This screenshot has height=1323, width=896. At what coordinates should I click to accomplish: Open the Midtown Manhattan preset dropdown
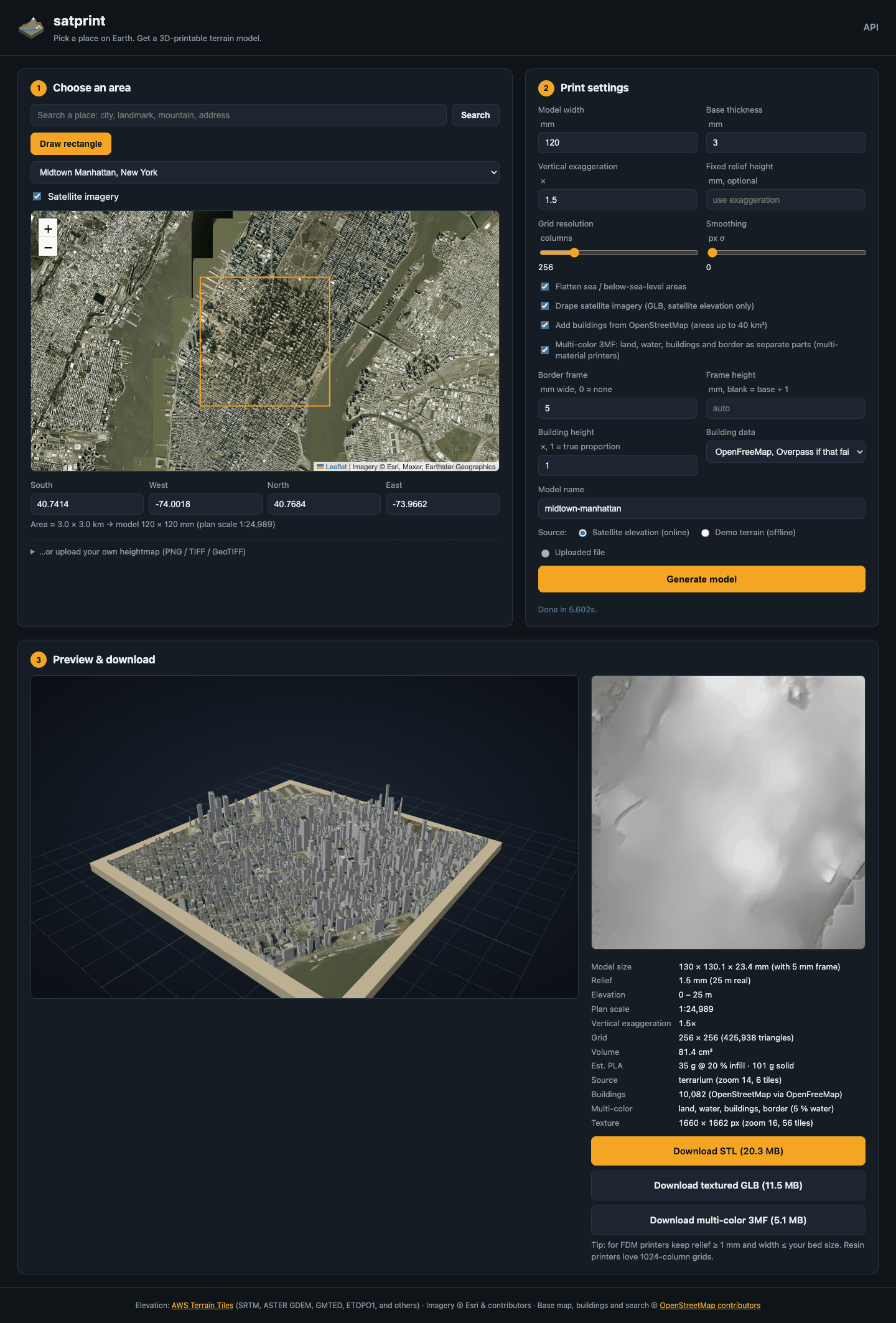pyautogui.click(x=264, y=172)
